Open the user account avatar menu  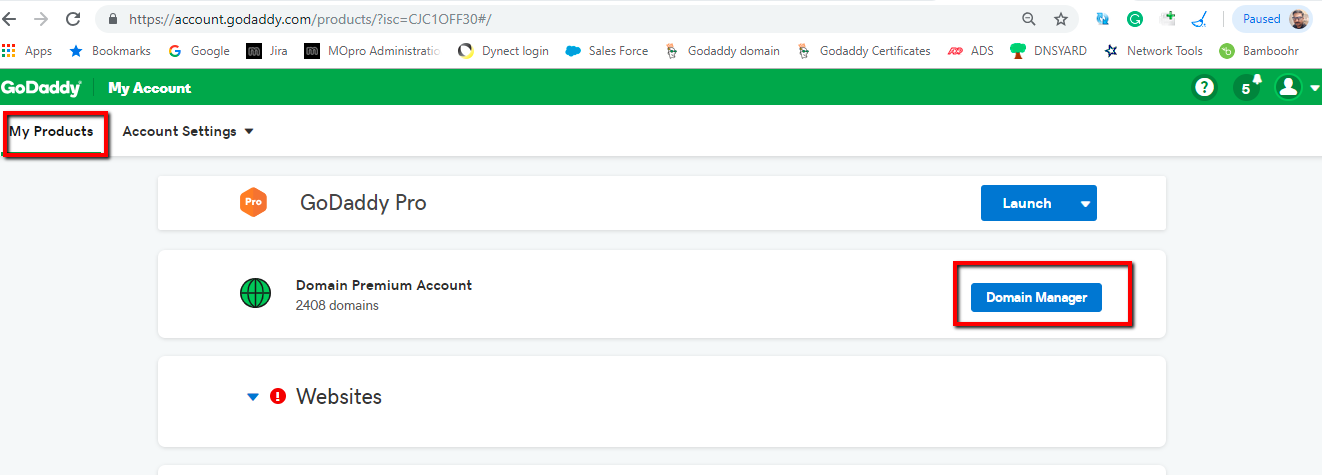point(1297,88)
